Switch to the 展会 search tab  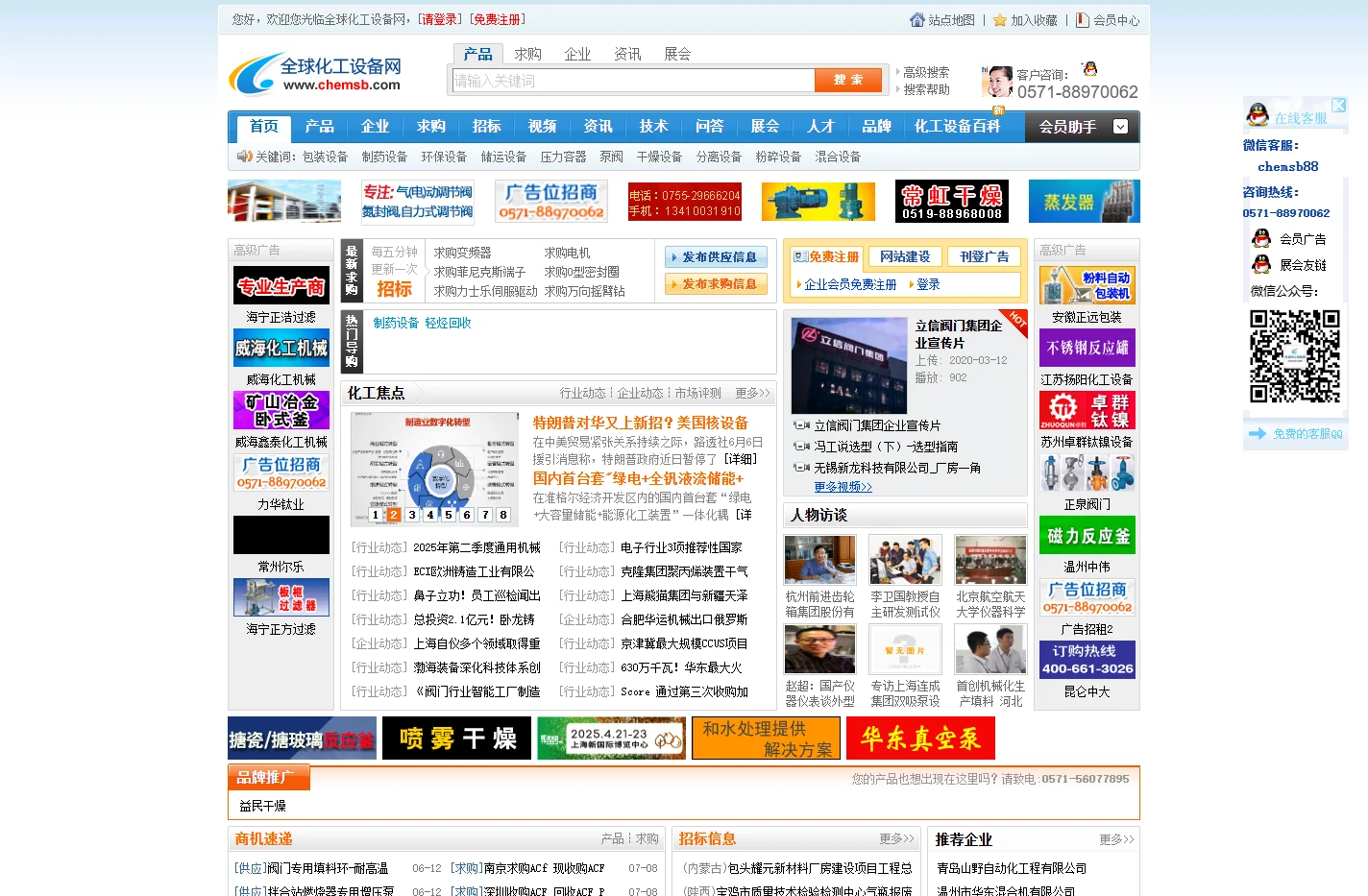tap(677, 55)
